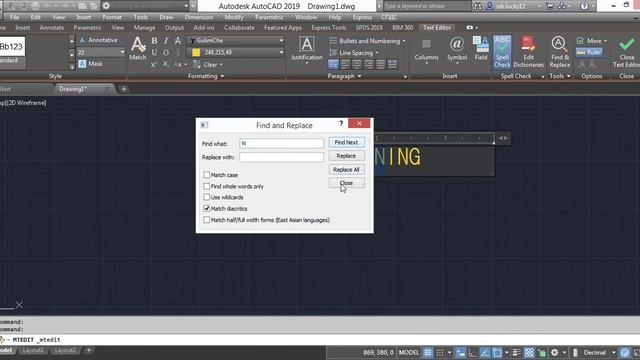
Task: Expand the Paragraph panel
Action: pos(345,76)
